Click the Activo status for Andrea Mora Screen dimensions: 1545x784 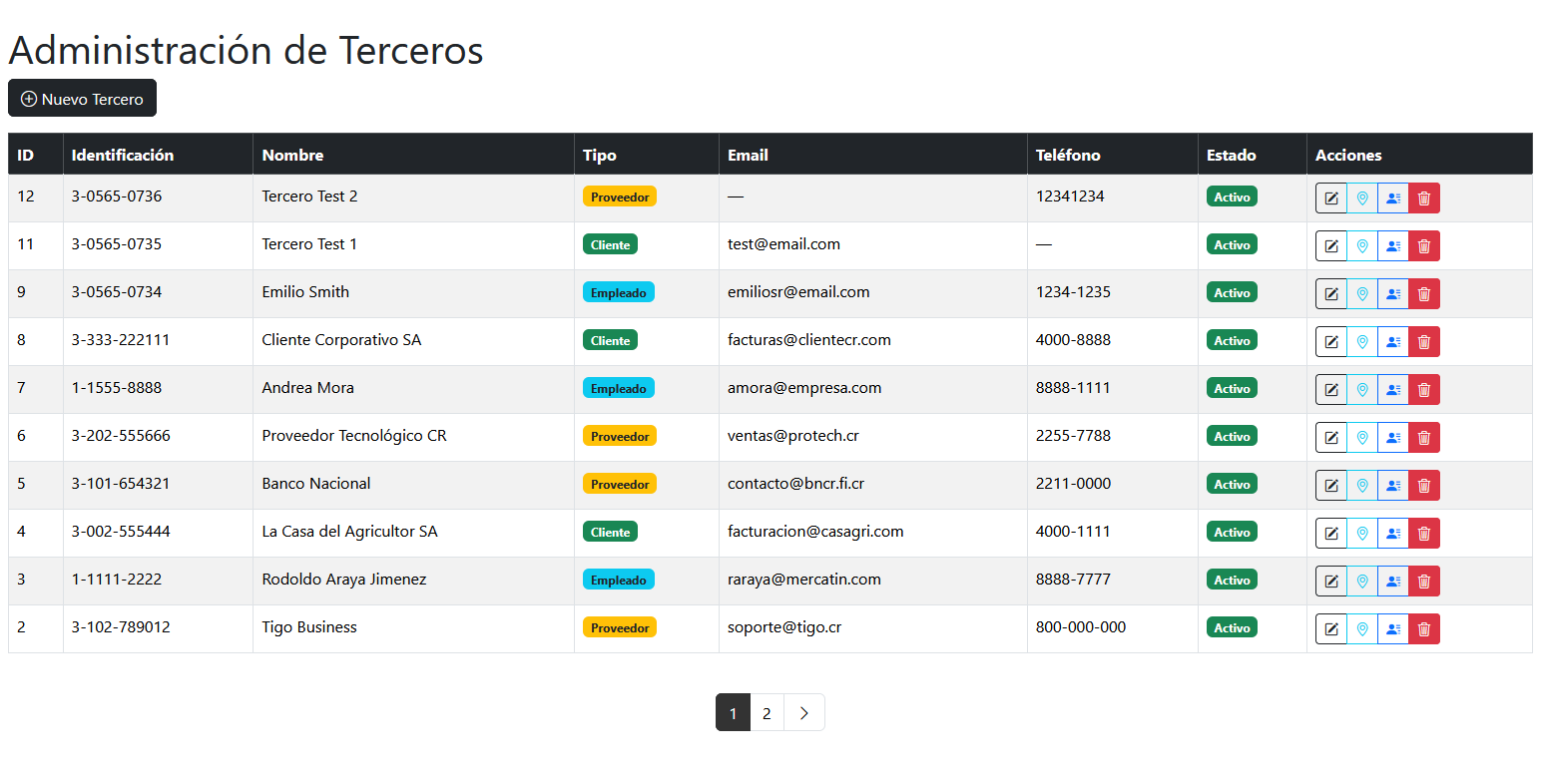click(x=1232, y=388)
